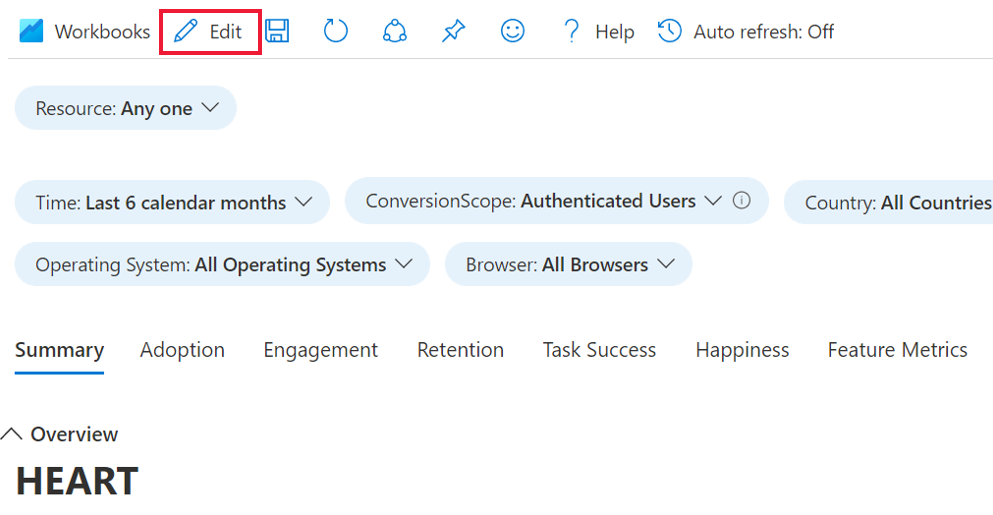Send feedback via the smiley face icon
This screenshot has width=993, height=515.
[x=513, y=32]
